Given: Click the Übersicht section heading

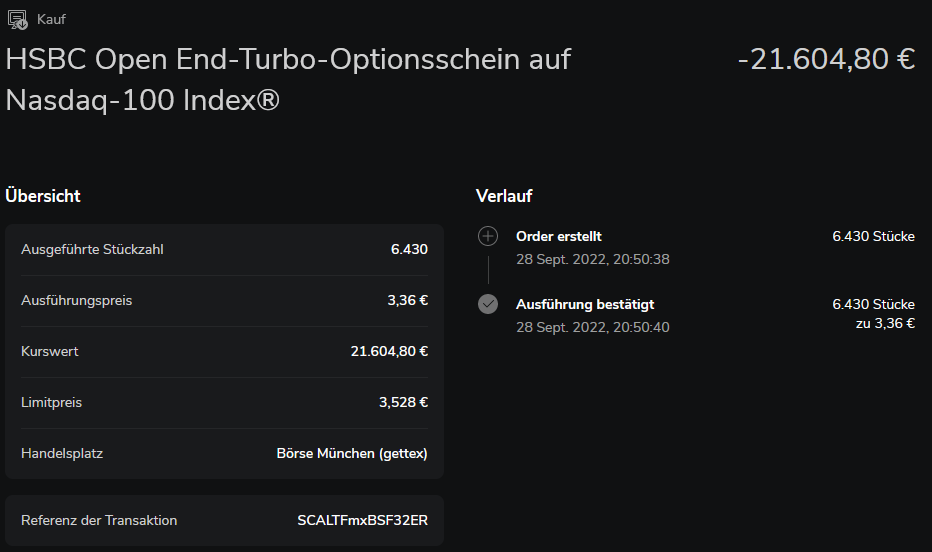Looking at the screenshot, I should 43,196.
